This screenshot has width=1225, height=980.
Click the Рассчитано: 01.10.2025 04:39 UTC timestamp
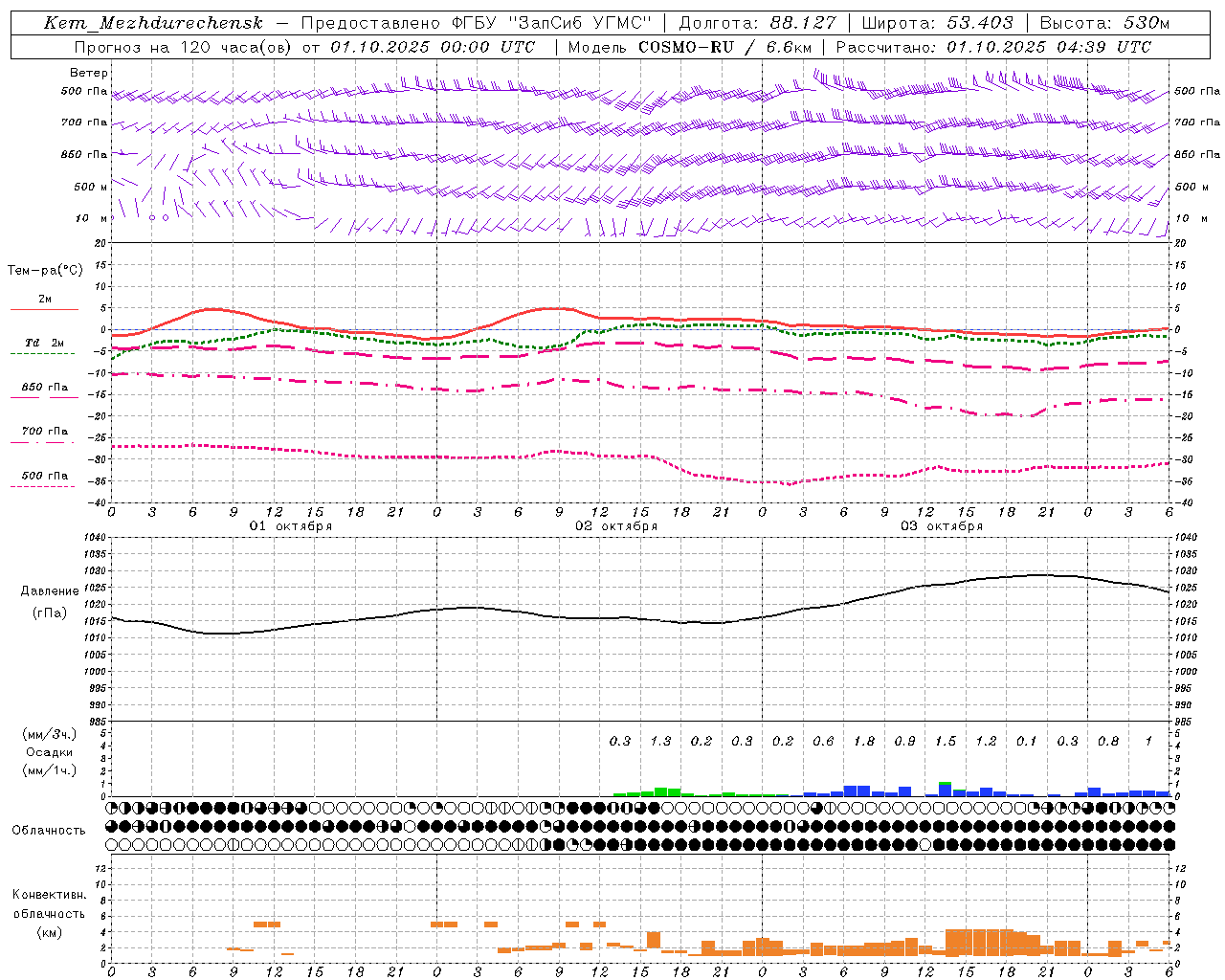[x=993, y=47]
